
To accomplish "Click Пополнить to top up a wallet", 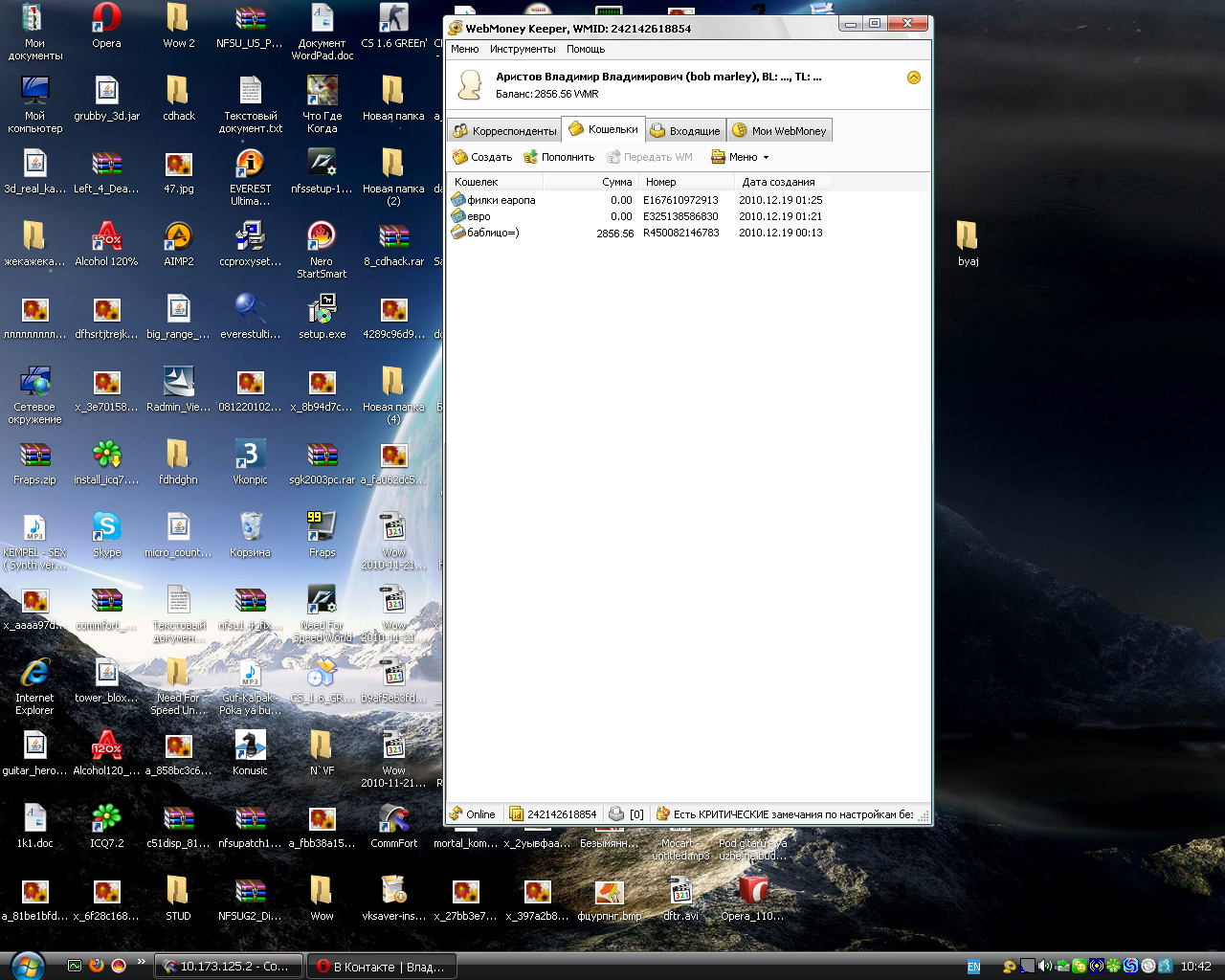I will click(559, 157).
